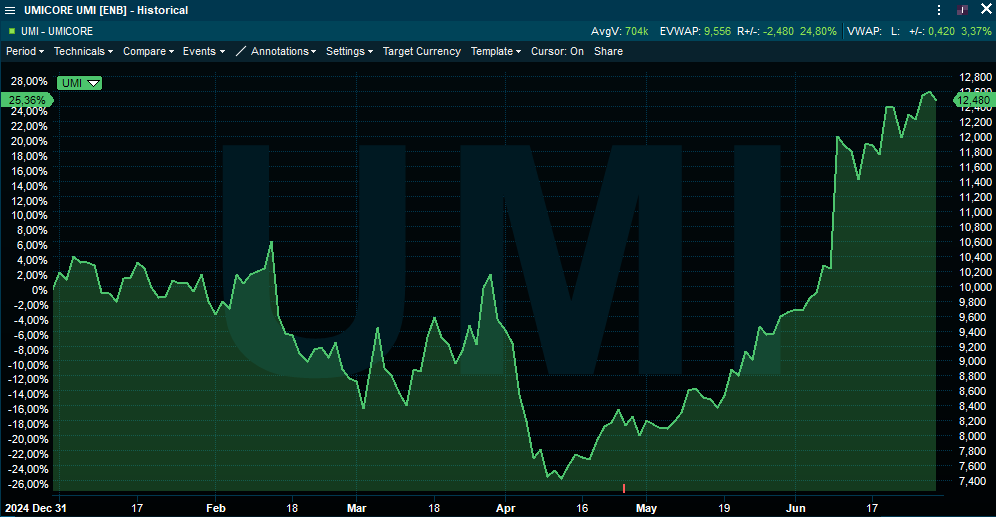Click the May label on time axis

click(x=646, y=508)
